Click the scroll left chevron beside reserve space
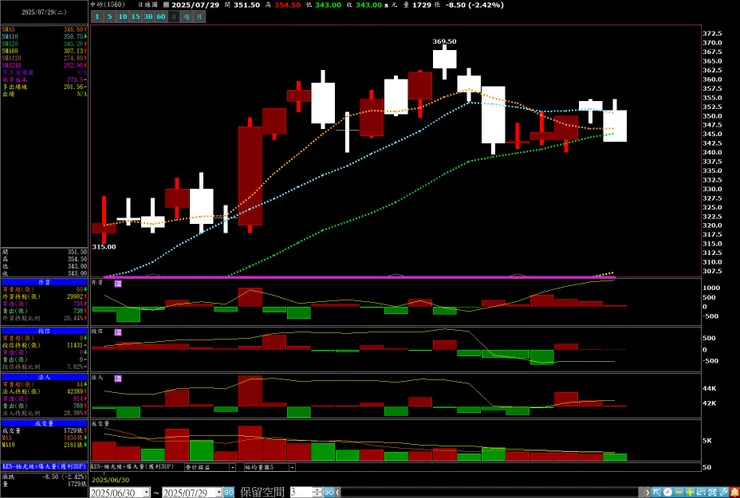The width and height of the screenshot is (740, 498). click(338, 492)
